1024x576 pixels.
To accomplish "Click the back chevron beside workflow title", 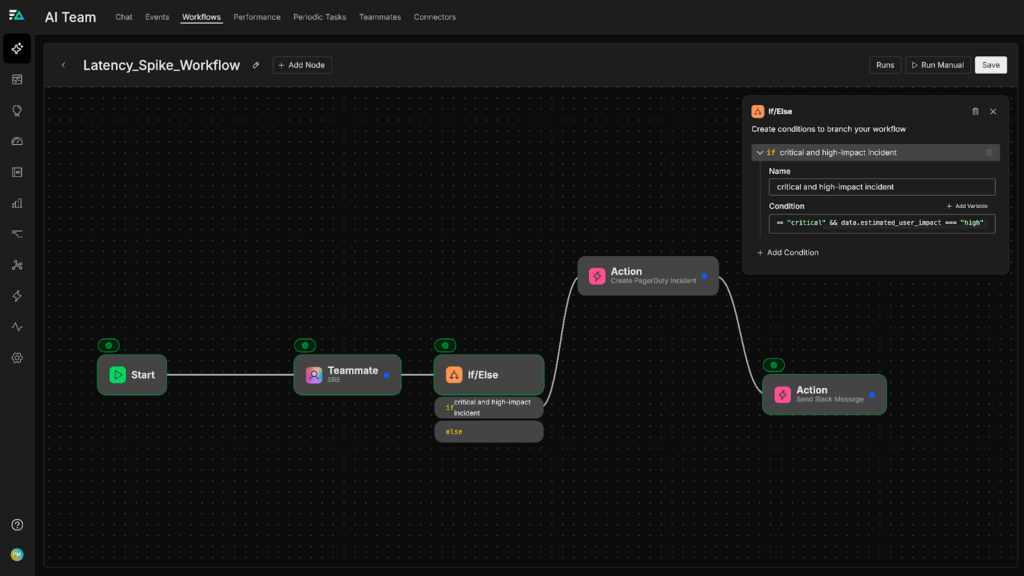I will pyautogui.click(x=64, y=65).
